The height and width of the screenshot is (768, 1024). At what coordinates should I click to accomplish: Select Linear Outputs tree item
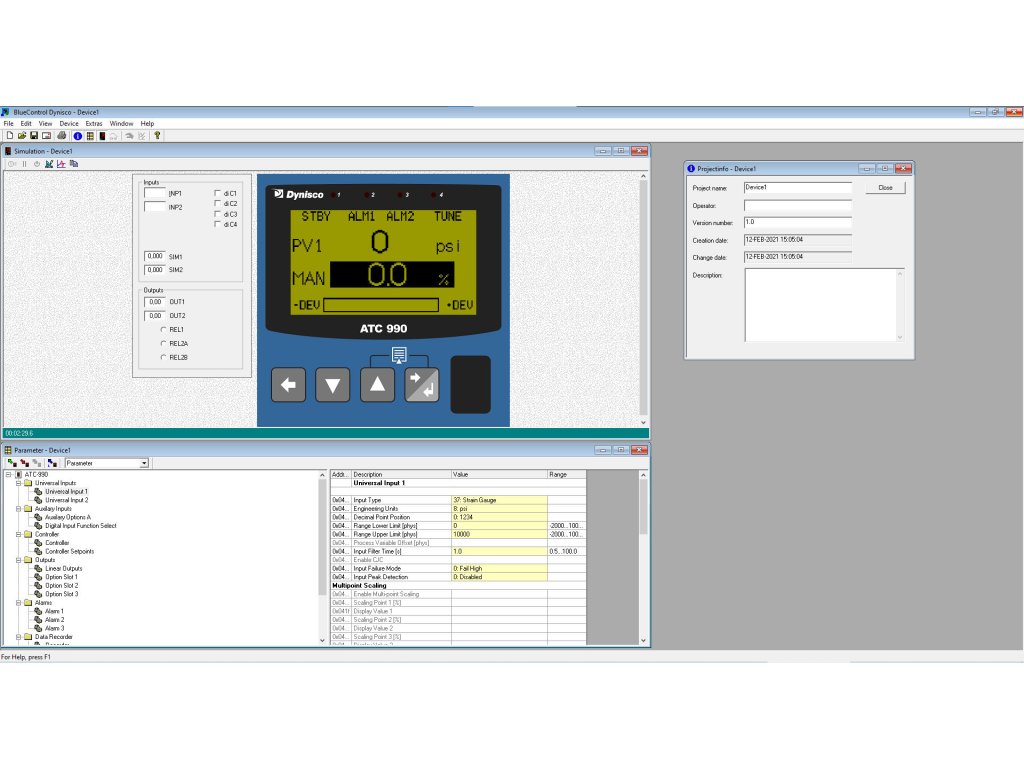[x=63, y=568]
